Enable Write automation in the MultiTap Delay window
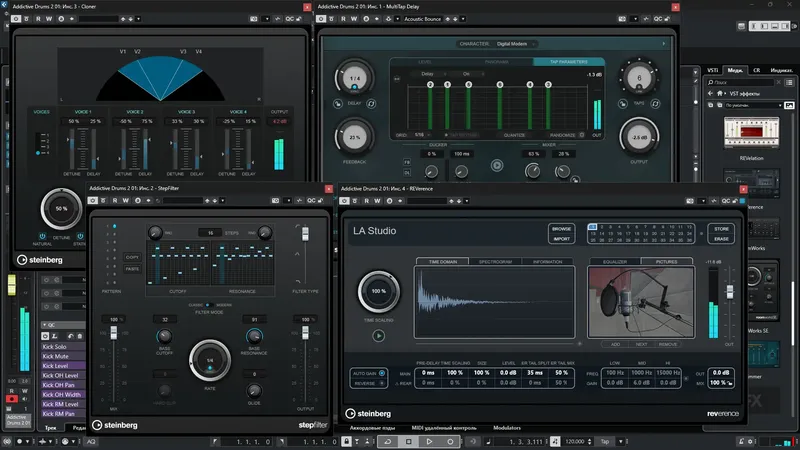Screen dimensions: 800x450 point(354,19)
